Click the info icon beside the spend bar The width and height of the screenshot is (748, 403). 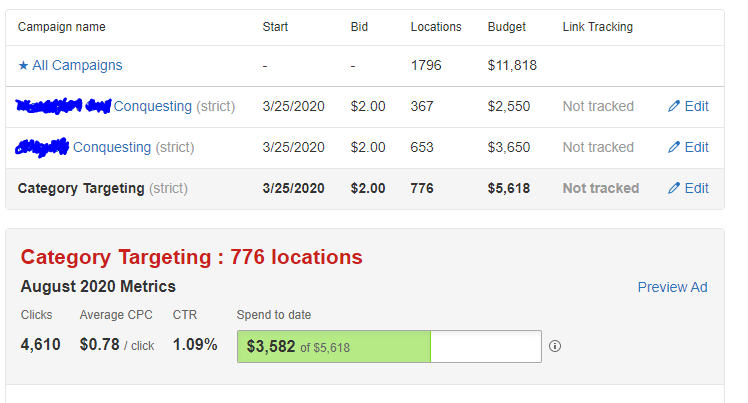[x=555, y=346]
